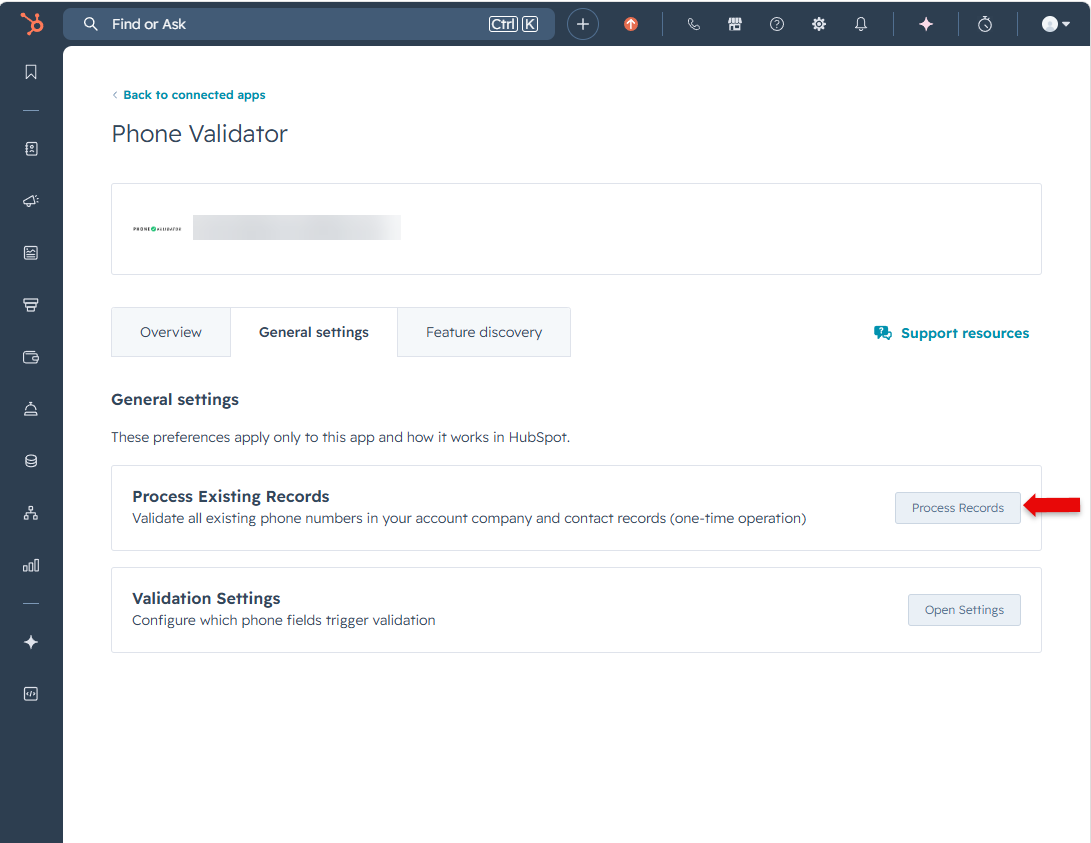The image size is (1091, 843).
Task: Click the Back to connected apps link
Action: 194,95
